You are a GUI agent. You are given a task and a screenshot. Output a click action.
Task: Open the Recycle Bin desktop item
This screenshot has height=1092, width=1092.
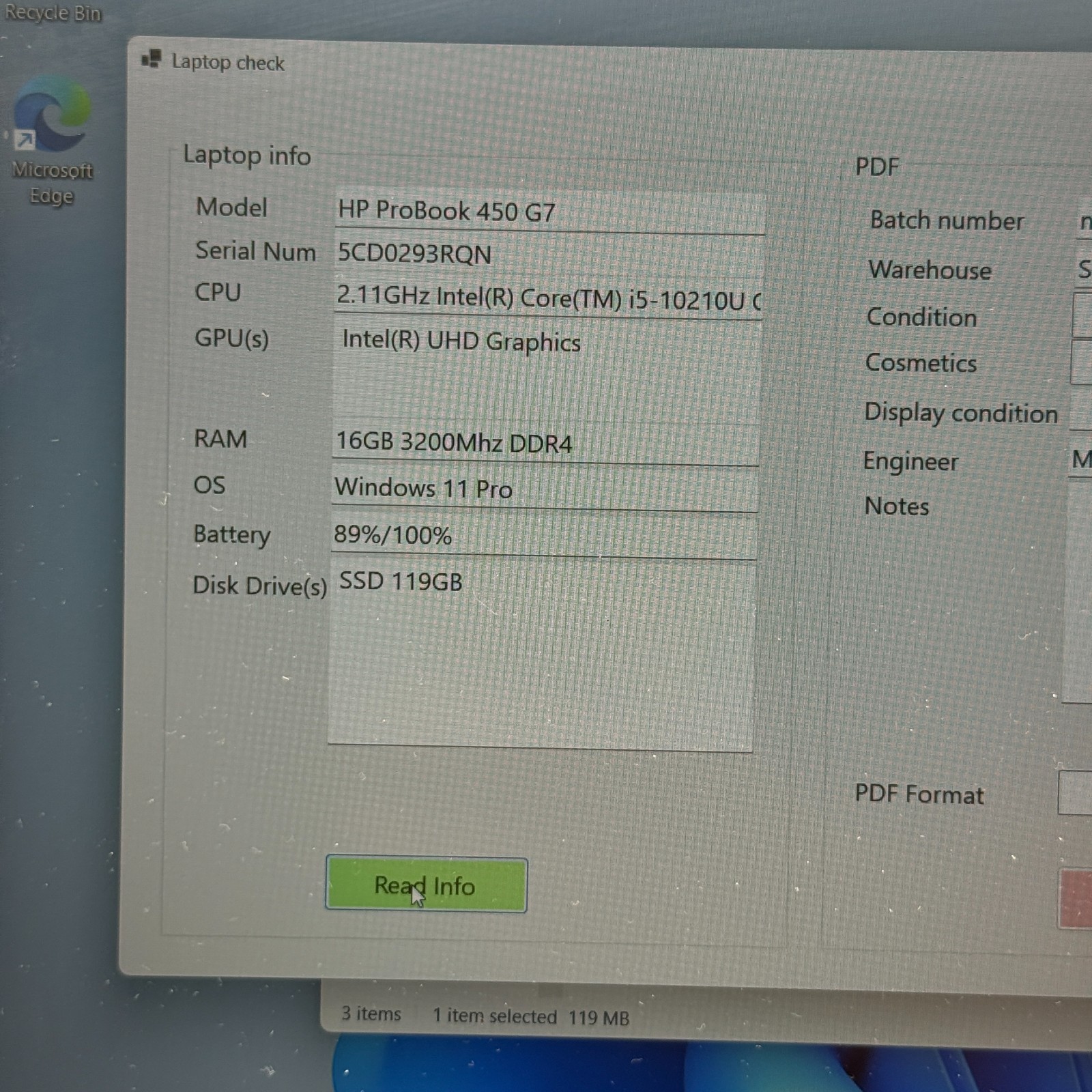click(x=52, y=12)
